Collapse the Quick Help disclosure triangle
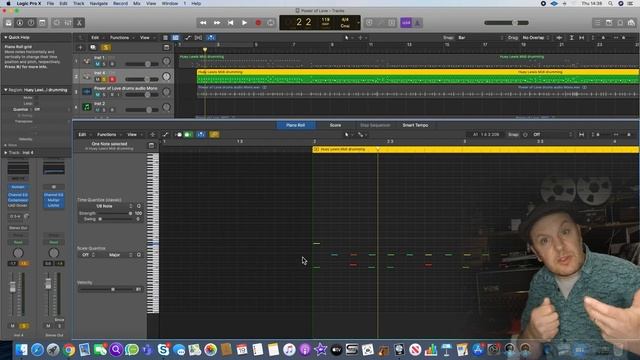Screen dimensions: 640x360 (x=6, y=37)
